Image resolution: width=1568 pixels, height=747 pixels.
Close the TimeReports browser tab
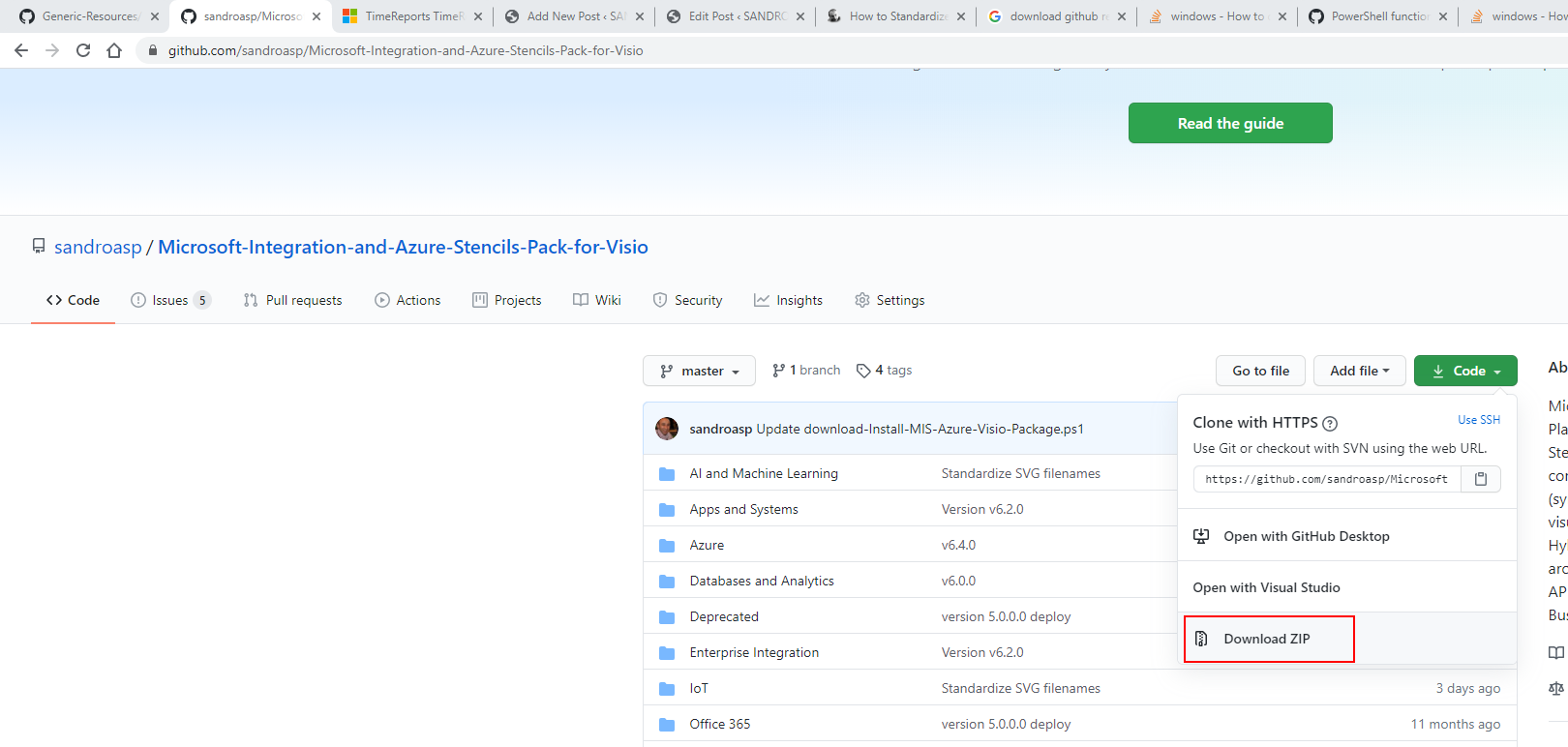point(478,16)
